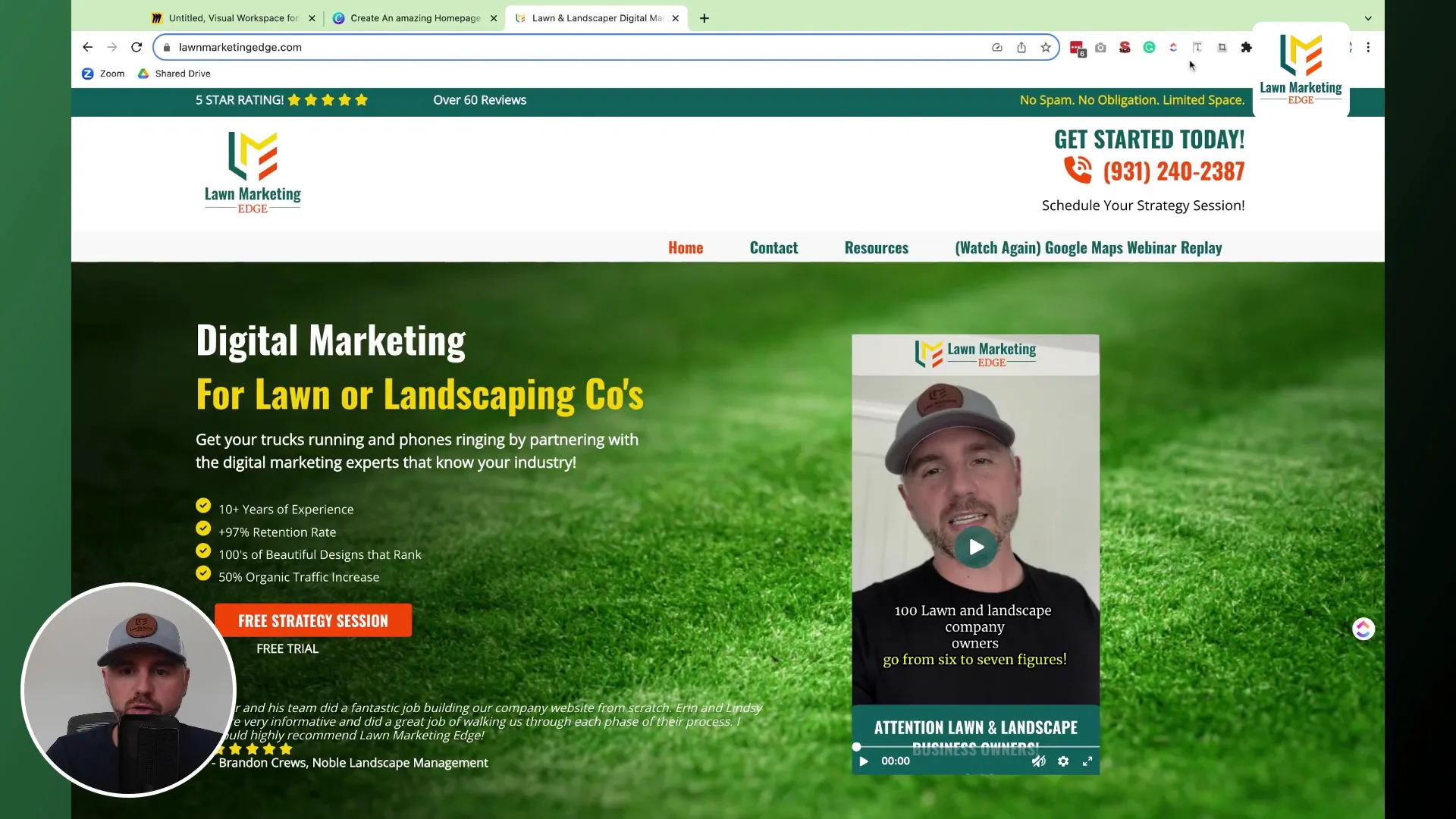The image size is (1456, 819).
Task: Close the Create An amazing Homepage tab
Action: pos(494,18)
